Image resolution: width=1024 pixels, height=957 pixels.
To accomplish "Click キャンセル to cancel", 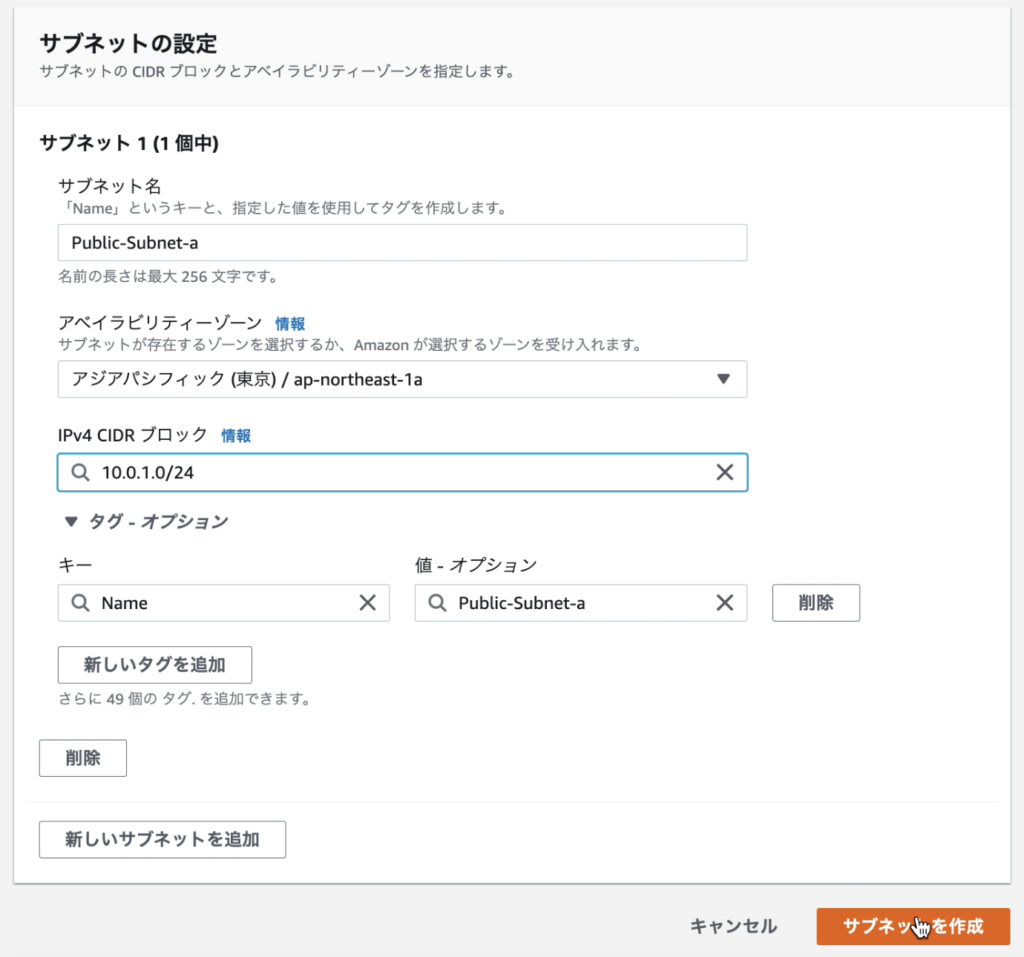I will point(733,926).
